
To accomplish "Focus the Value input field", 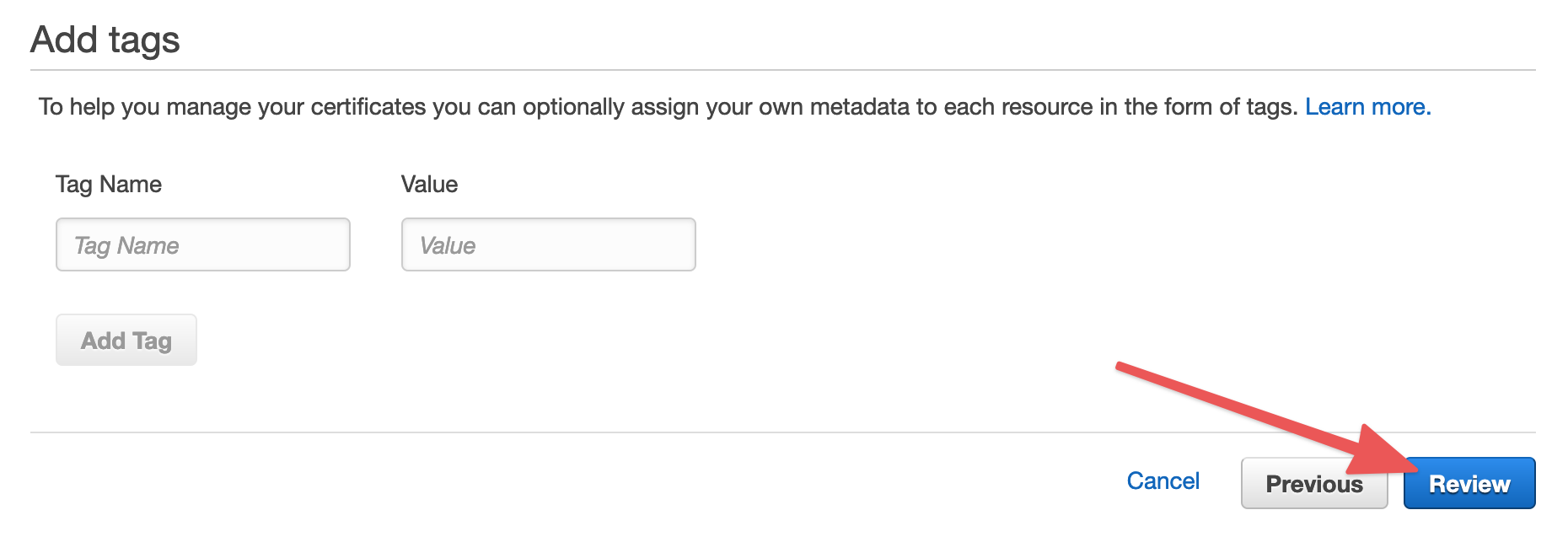I will pyautogui.click(x=549, y=244).
